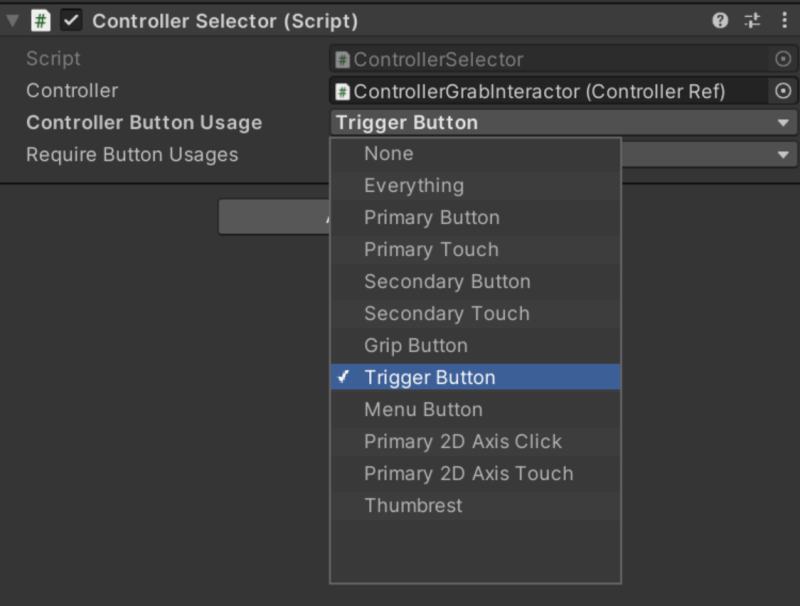This screenshot has width=800, height=606.
Task: Select the Grip Button option
Action: click(x=416, y=346)
